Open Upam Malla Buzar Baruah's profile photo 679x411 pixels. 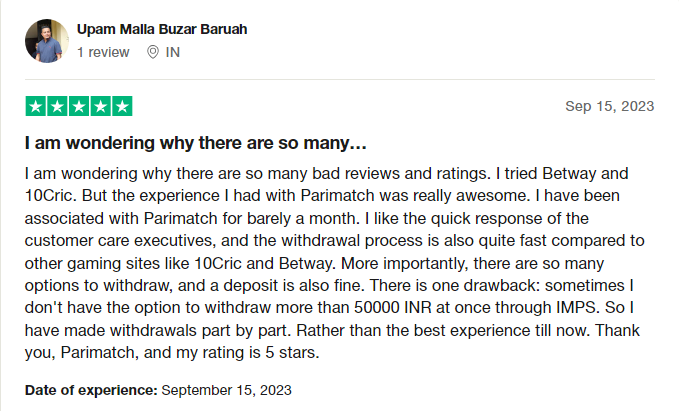pos(47,41)
